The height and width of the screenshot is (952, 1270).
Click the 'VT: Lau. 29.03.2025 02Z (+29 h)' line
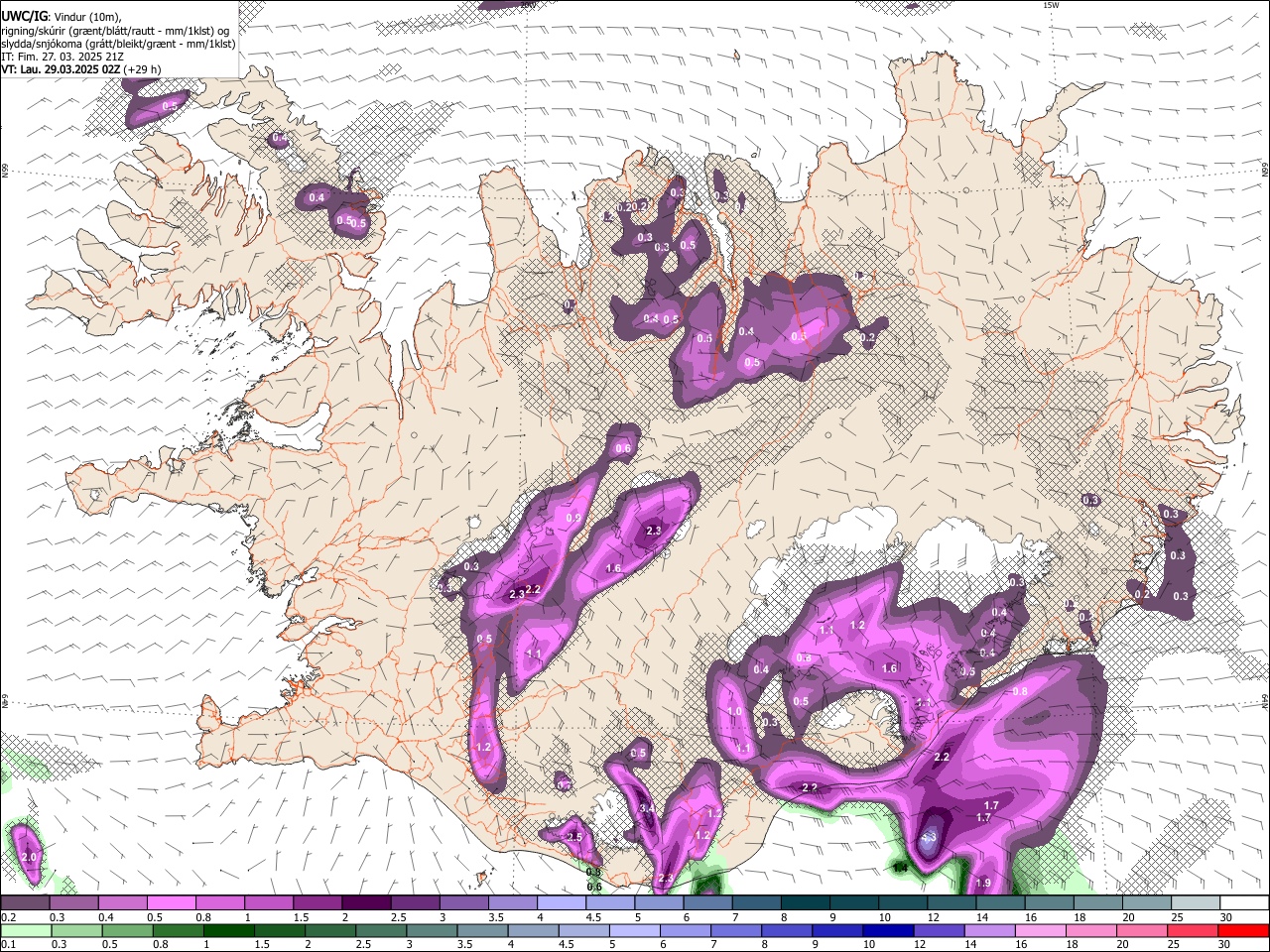(x=81, y=69)
